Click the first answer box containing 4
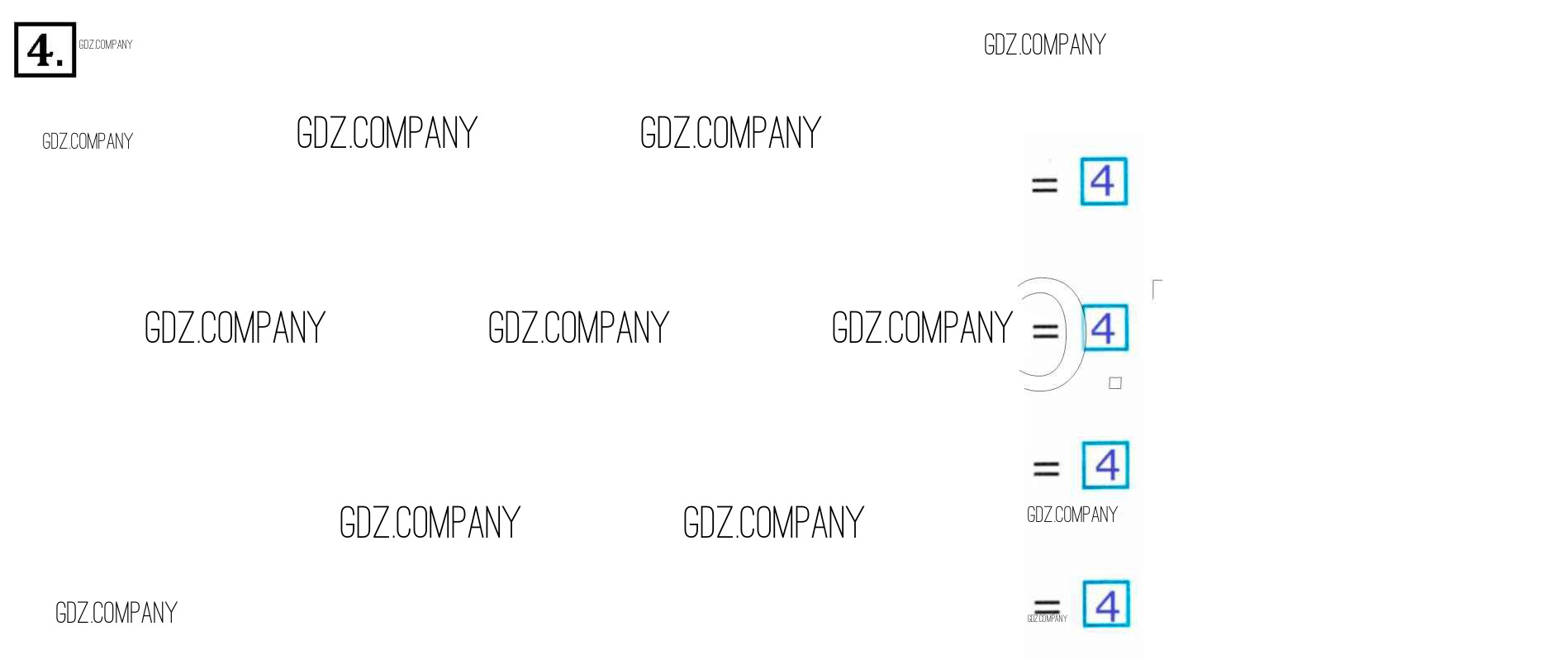1568x669 pixels. [1104, 182]
